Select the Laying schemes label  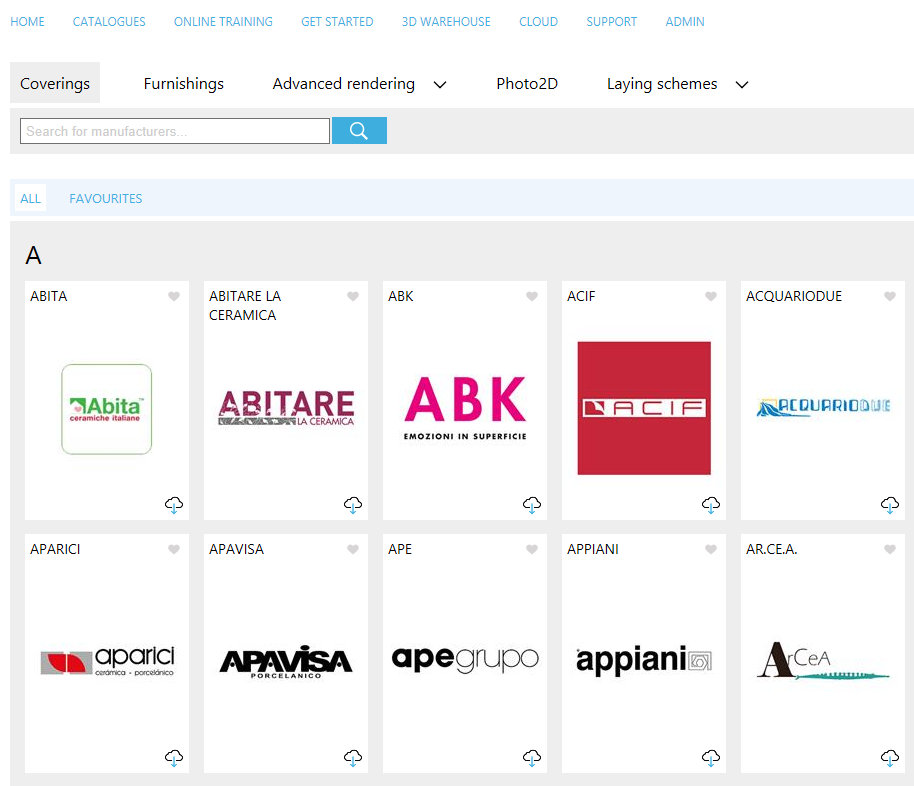click(x=662, y=83)
